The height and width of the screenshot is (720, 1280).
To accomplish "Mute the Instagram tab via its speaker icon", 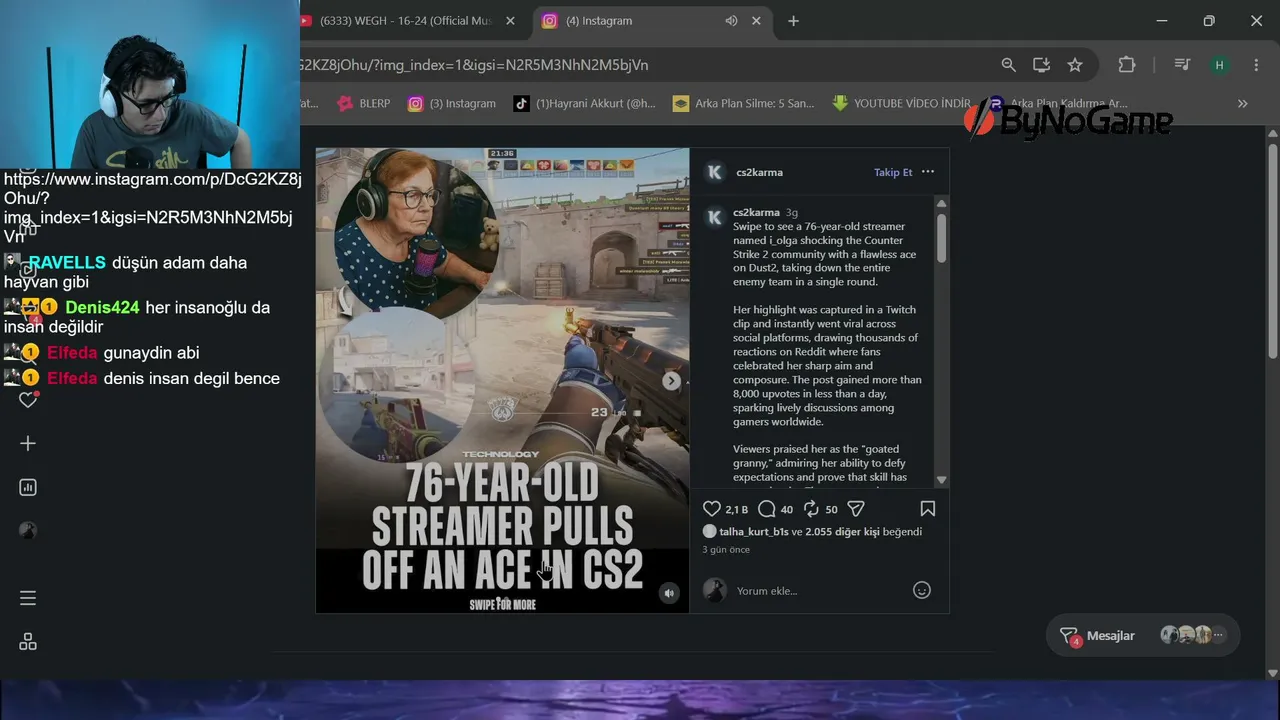I will point(731,21).
